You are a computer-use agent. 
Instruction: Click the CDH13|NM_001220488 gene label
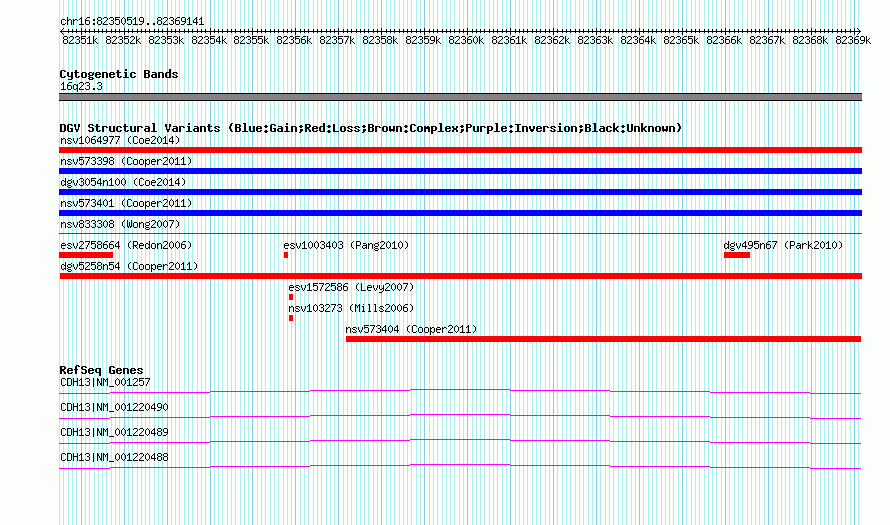click(x=114, y=457)
